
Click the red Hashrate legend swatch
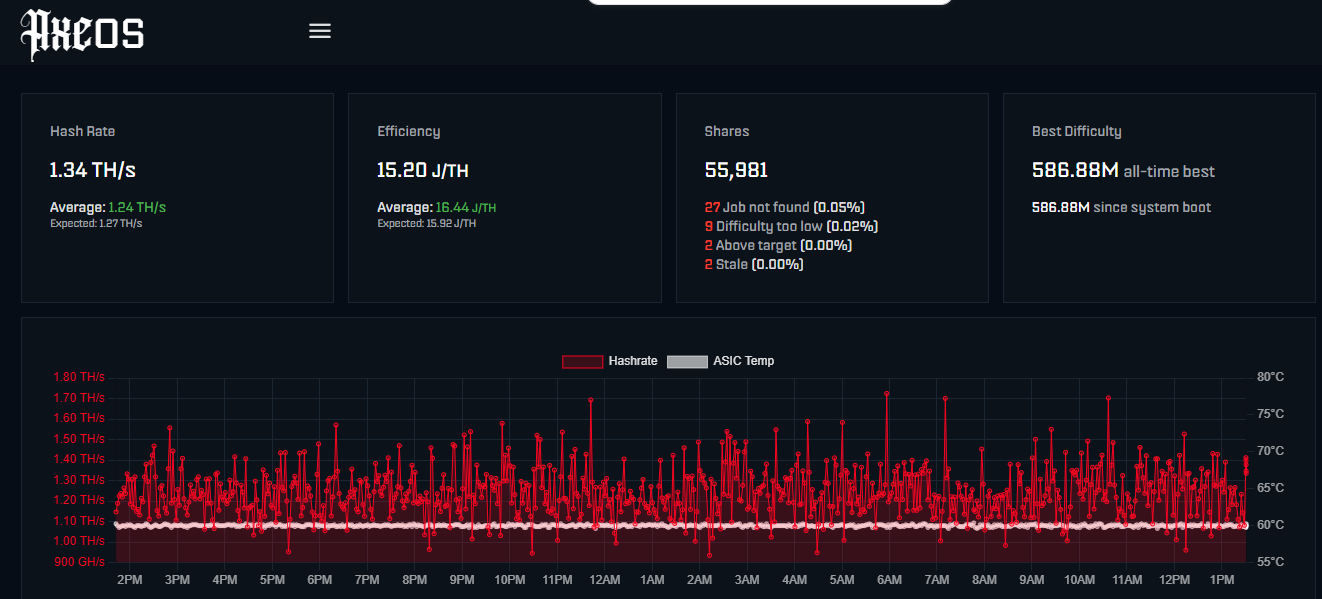pos(582,361)
